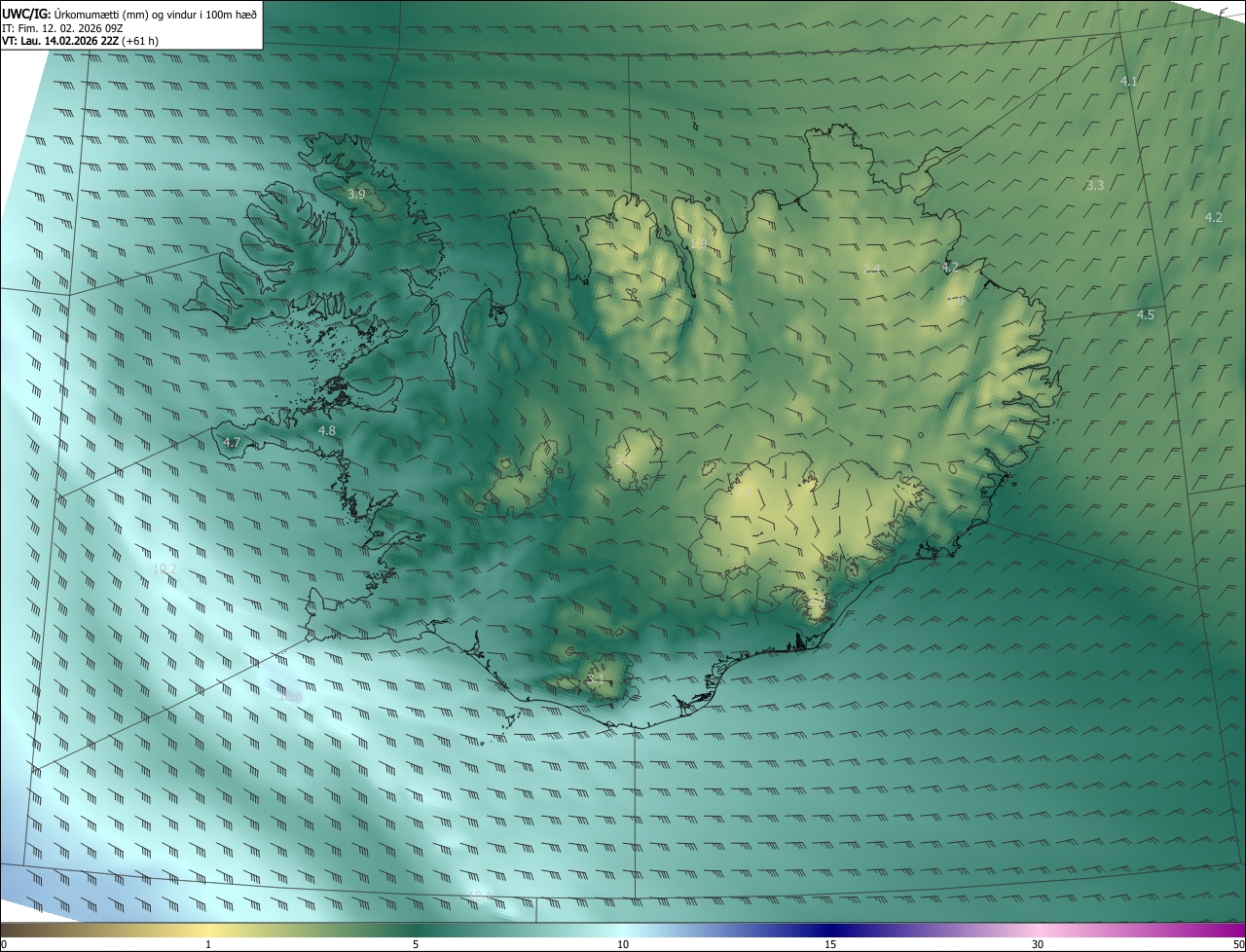
Task: Click the 4.1 value label on the map
Action: (1129, 81)
